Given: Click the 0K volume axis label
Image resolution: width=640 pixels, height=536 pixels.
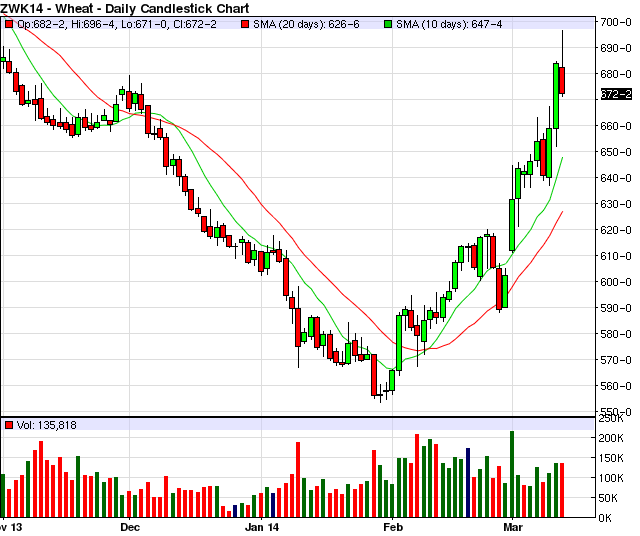Looking at the screenshot, I should [x=605, y=518].
